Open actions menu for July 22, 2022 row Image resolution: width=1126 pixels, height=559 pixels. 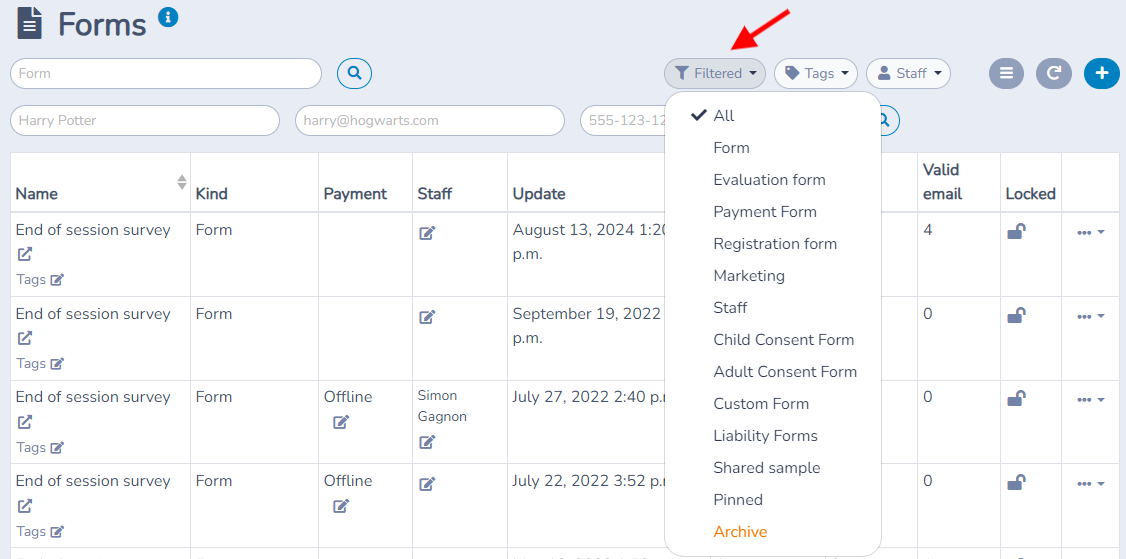(x=1091, y=484)
